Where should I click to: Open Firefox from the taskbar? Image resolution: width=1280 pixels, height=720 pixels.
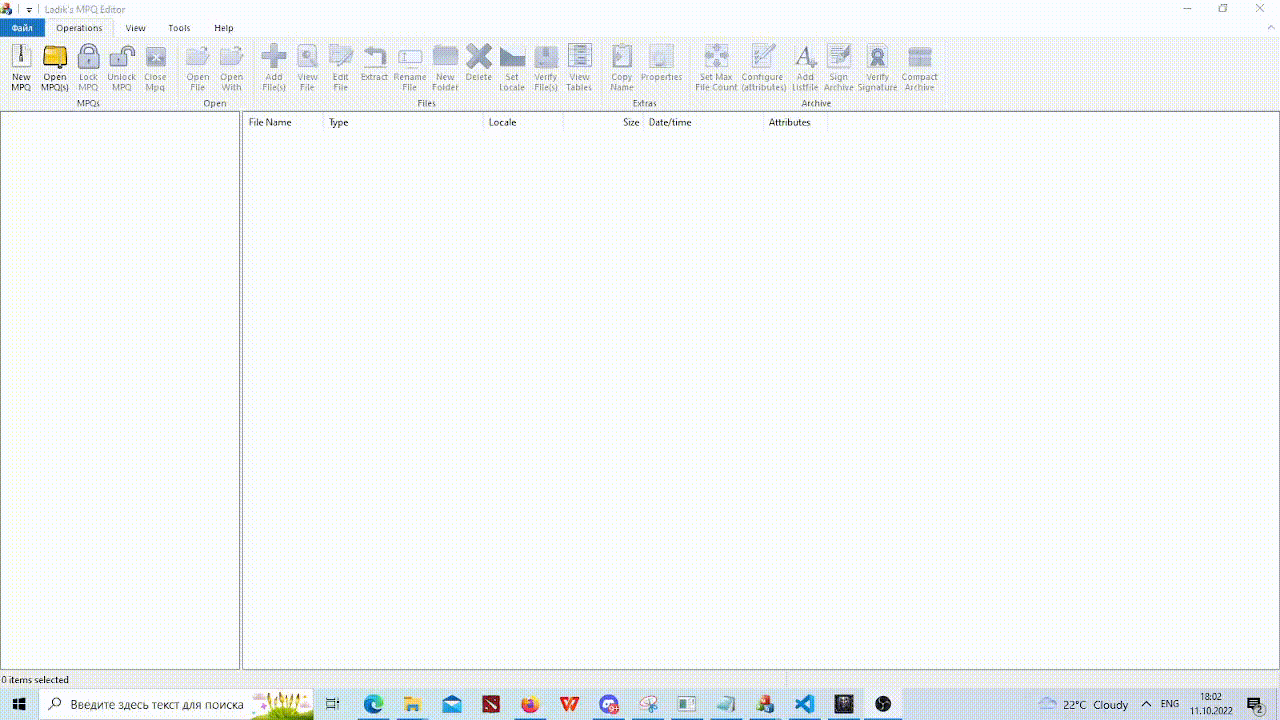point(530,704)
